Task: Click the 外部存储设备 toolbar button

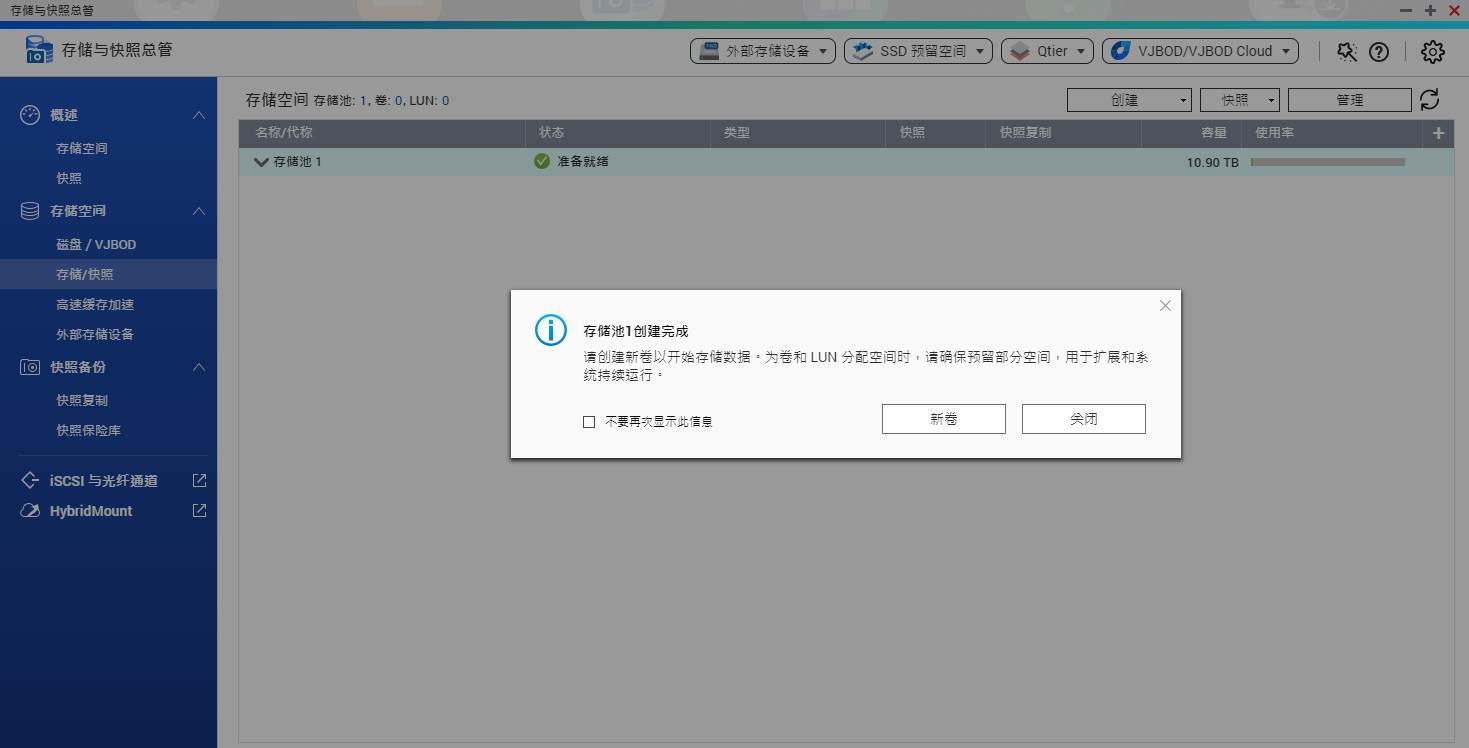Action: click(762, 51)
